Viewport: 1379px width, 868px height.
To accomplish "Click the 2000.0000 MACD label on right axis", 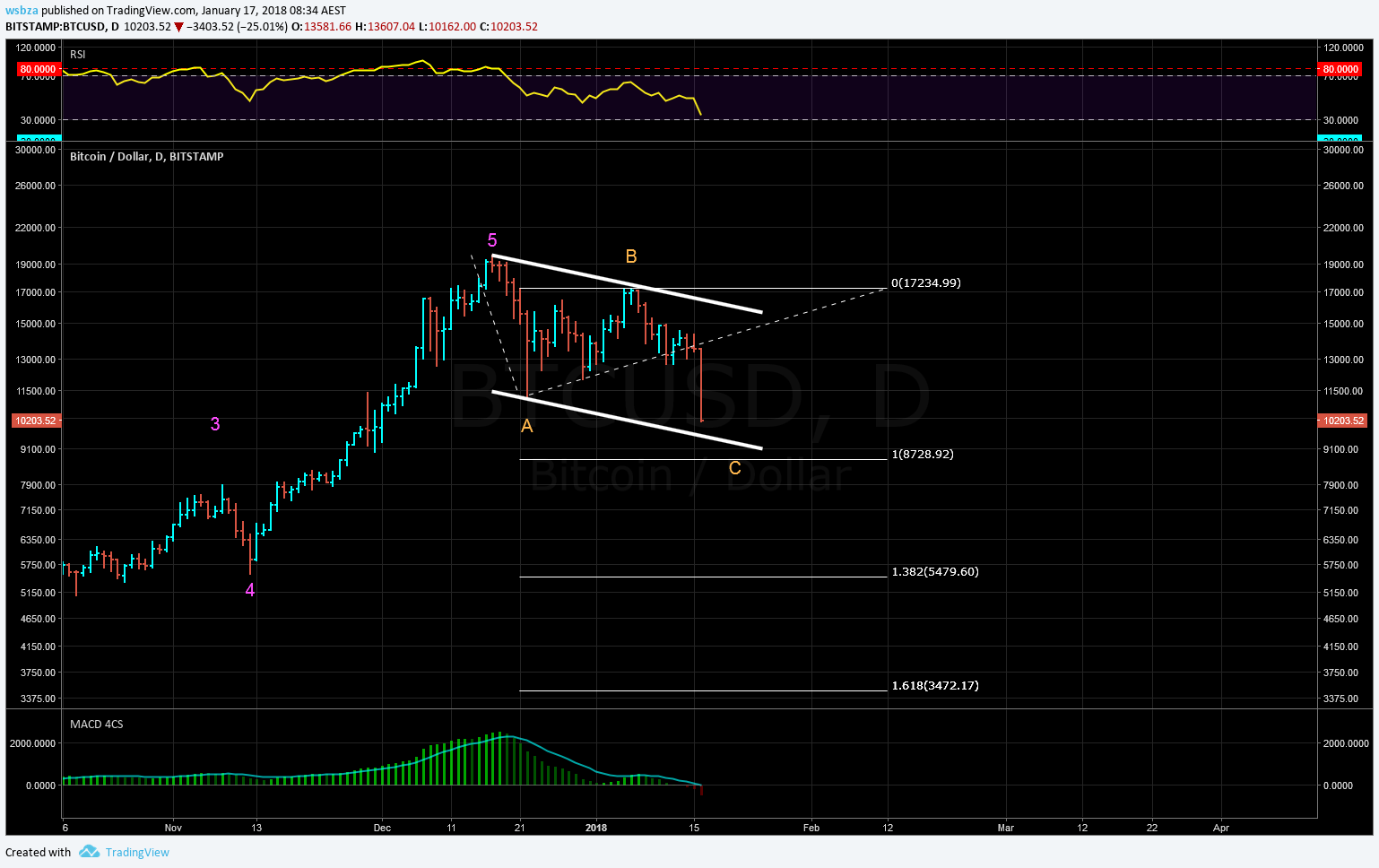I will point(1346,743).
